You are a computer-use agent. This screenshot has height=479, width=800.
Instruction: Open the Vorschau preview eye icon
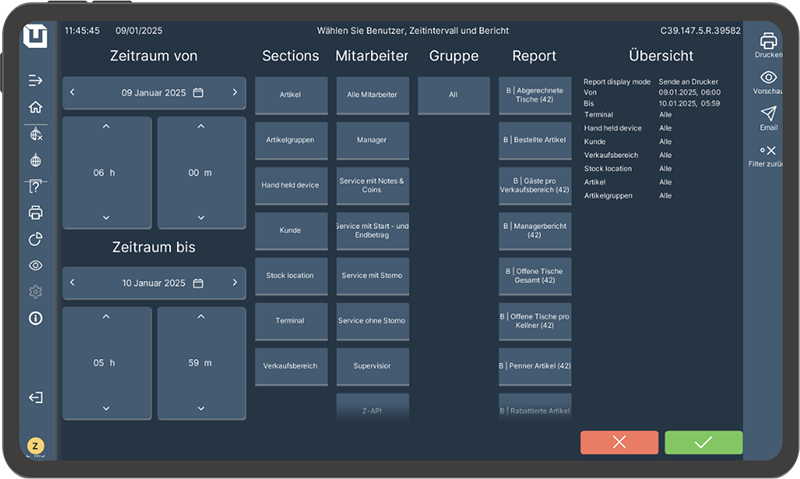pyautogui.click(x=768, y=78)
